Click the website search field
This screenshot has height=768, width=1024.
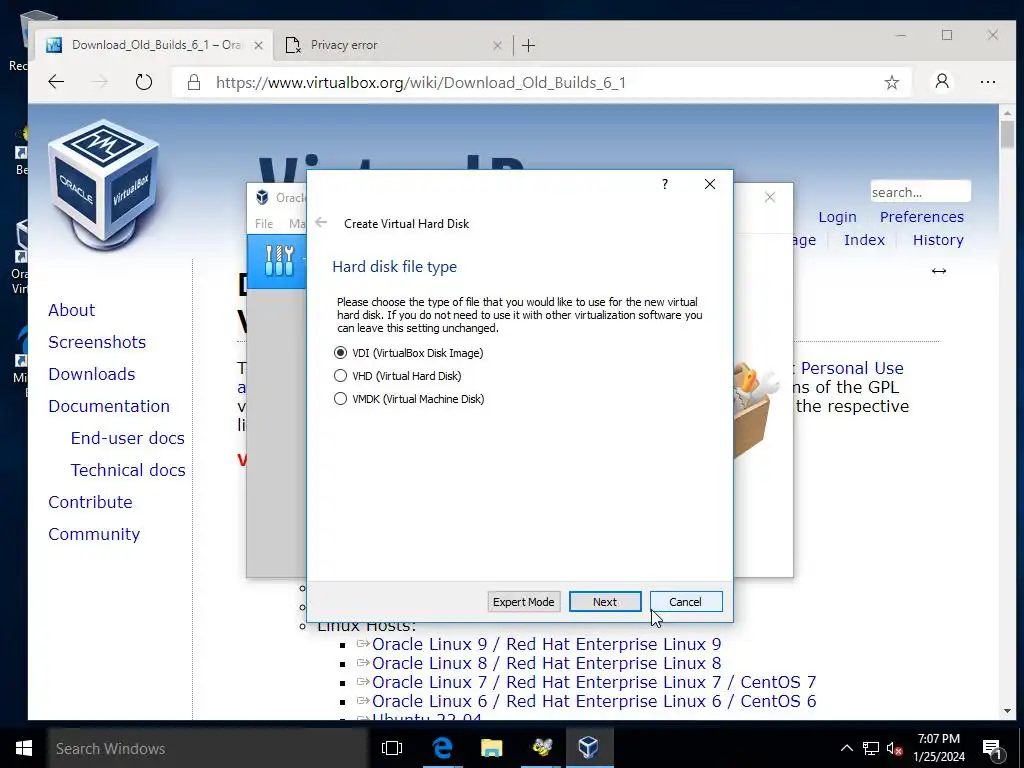click(920, 192)
